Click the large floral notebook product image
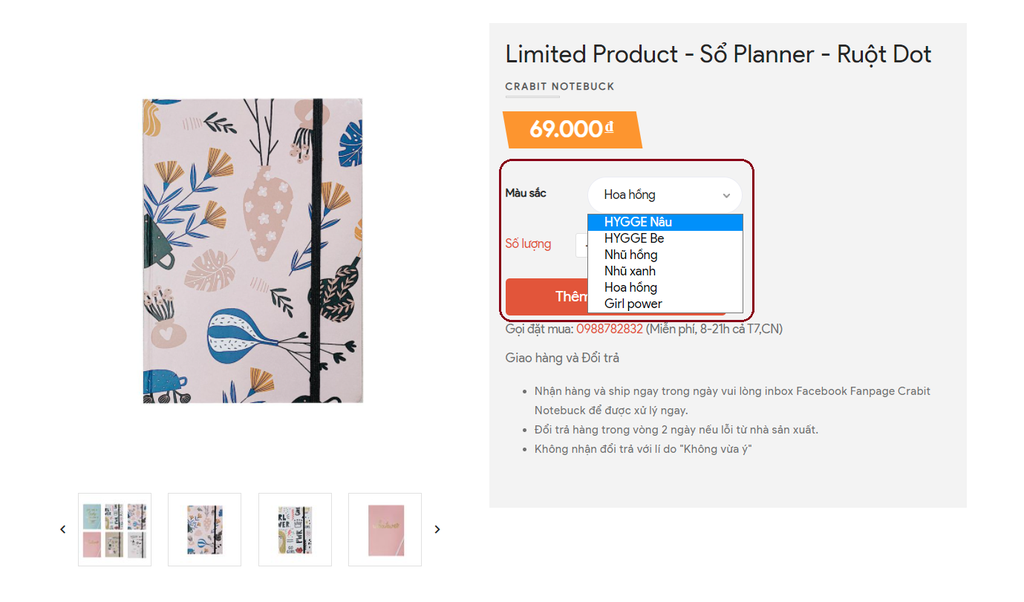The image size is (1024, 602). [253, 250]
